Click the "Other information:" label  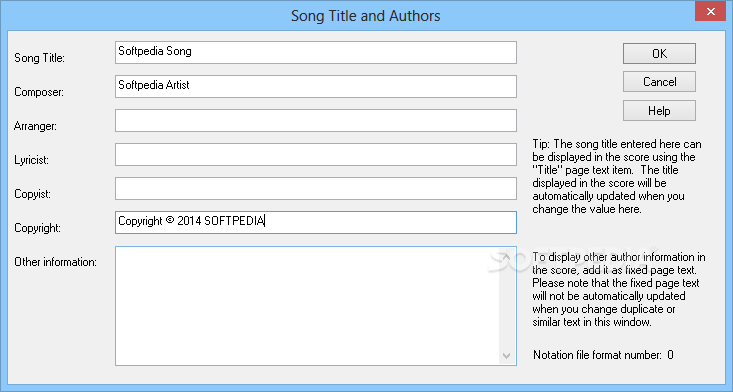(x=55, y=262)
